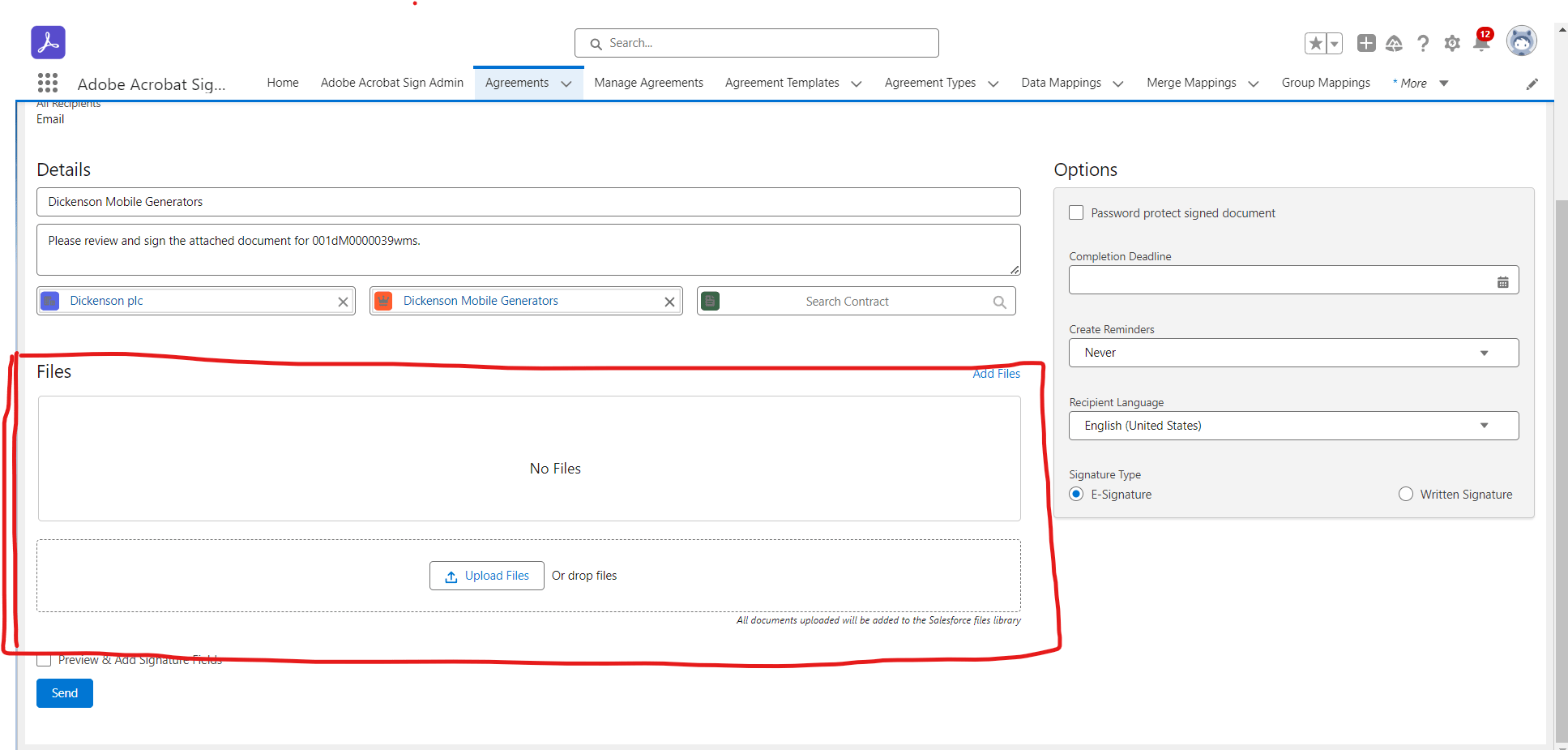Click the global quick-create plus icon

[x=1366, y=43]
